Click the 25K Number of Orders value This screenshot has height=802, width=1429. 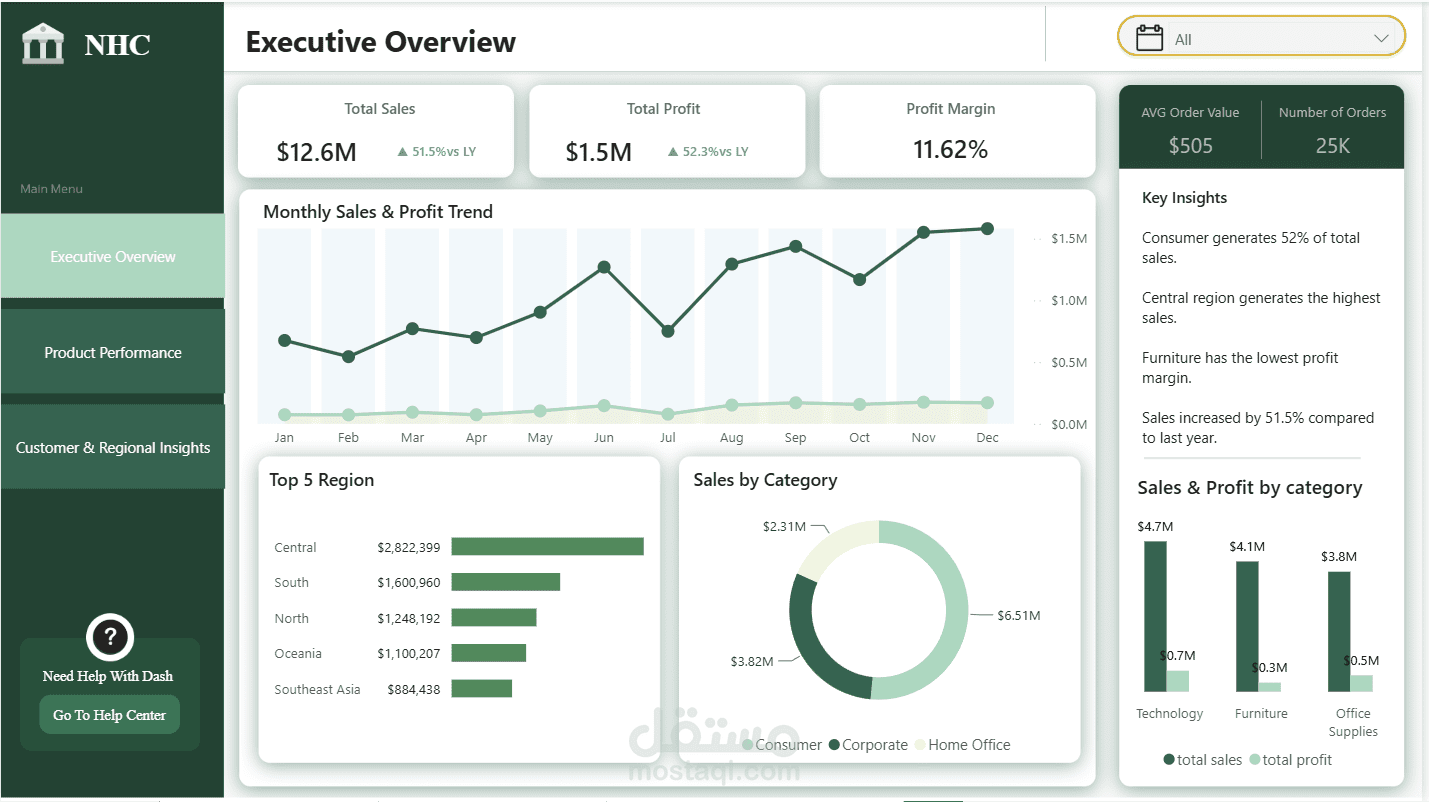1332,146
